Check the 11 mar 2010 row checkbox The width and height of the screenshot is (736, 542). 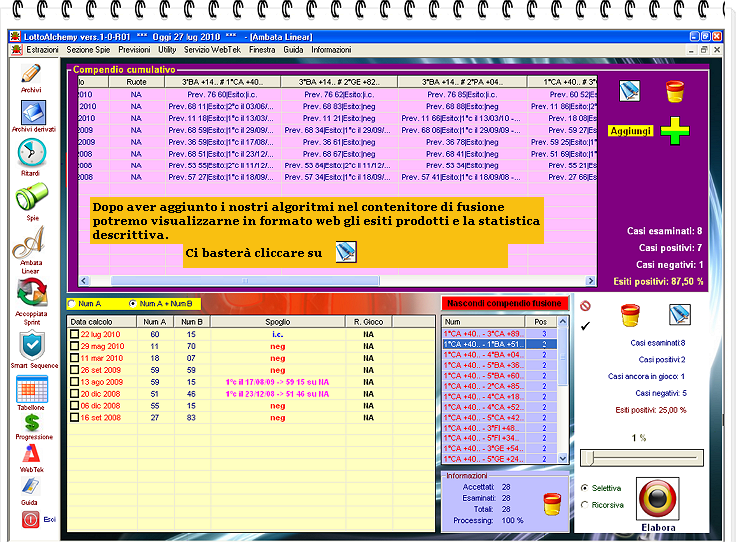point(74,358)
